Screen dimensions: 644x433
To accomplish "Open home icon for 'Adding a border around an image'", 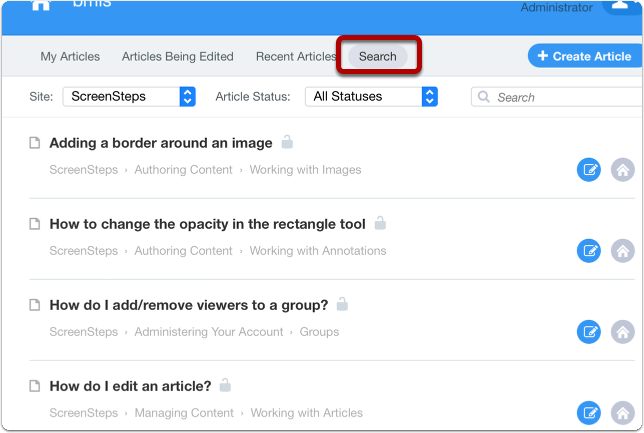I will [x=623, y=170].
